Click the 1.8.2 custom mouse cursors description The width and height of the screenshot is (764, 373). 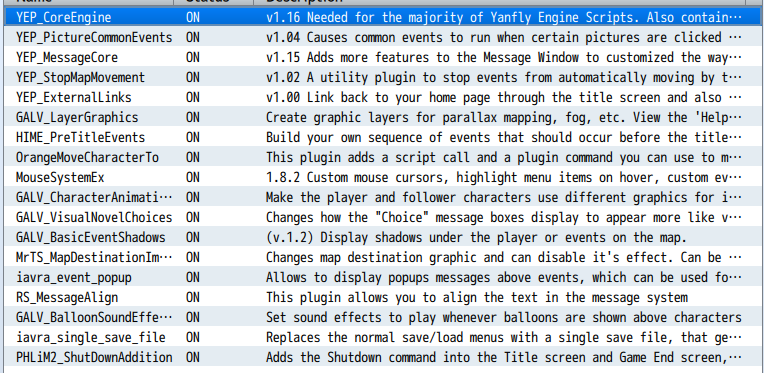[504, 177]
